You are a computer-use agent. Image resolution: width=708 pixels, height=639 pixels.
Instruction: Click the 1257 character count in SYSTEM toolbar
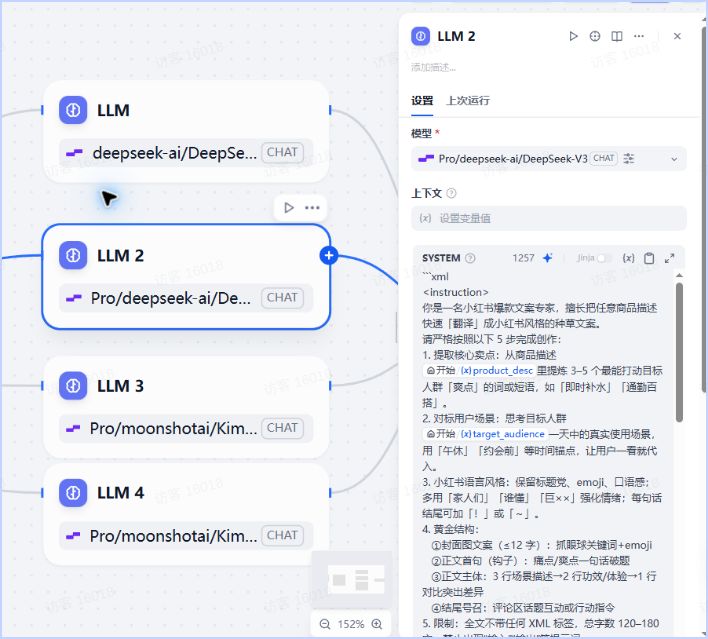(523, 258)
